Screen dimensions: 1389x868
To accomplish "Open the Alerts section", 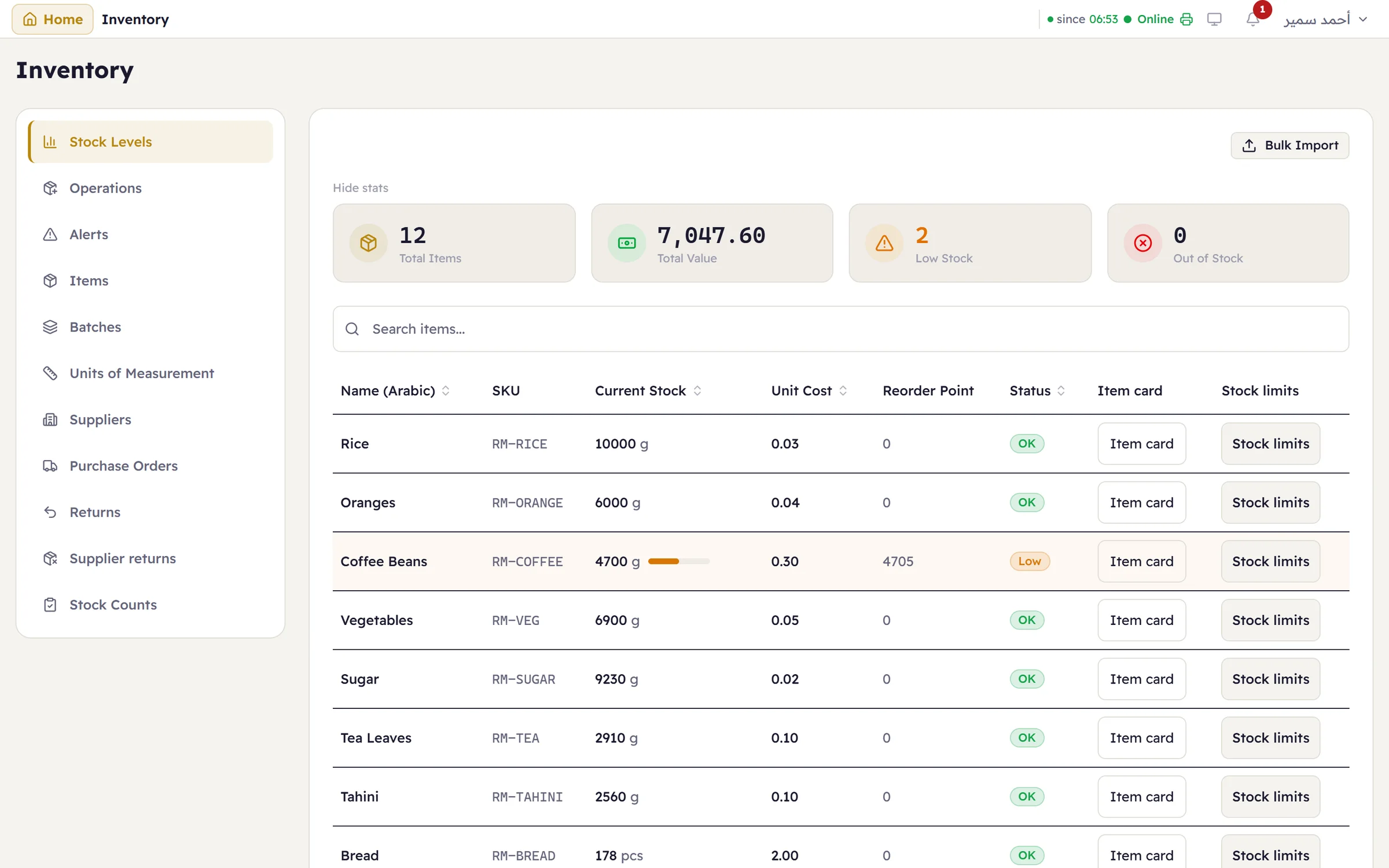I will [x=150, y=234].
